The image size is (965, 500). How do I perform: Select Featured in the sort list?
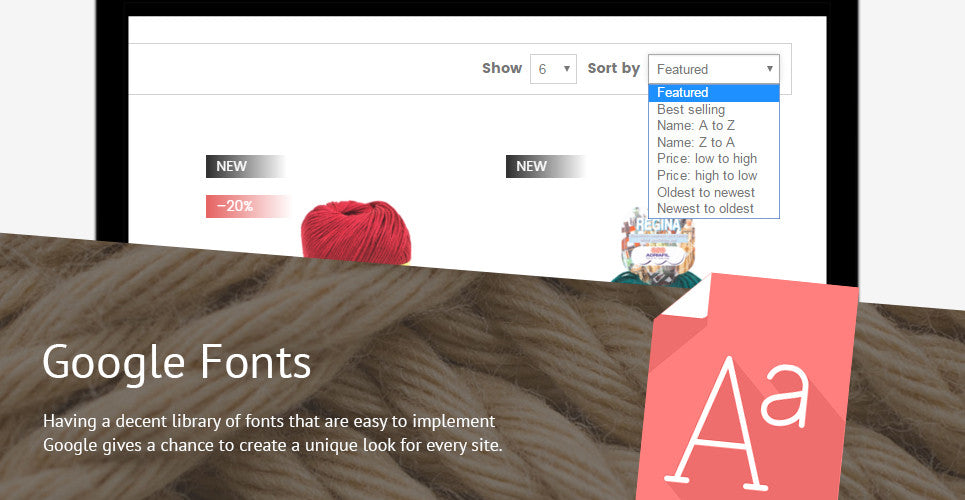[x=713, y=92]
